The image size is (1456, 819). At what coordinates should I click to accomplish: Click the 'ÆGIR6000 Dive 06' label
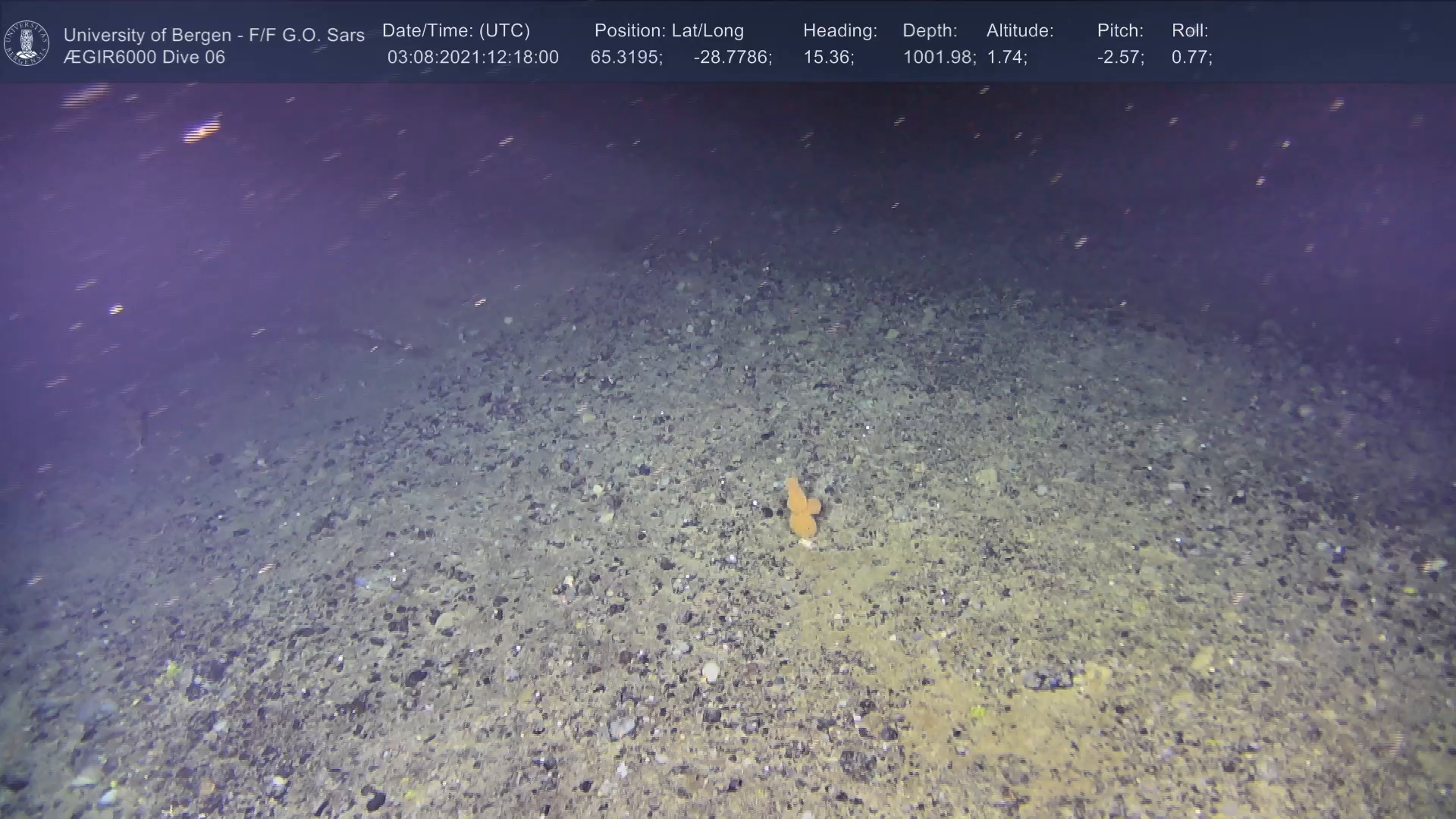coord(144,58)
